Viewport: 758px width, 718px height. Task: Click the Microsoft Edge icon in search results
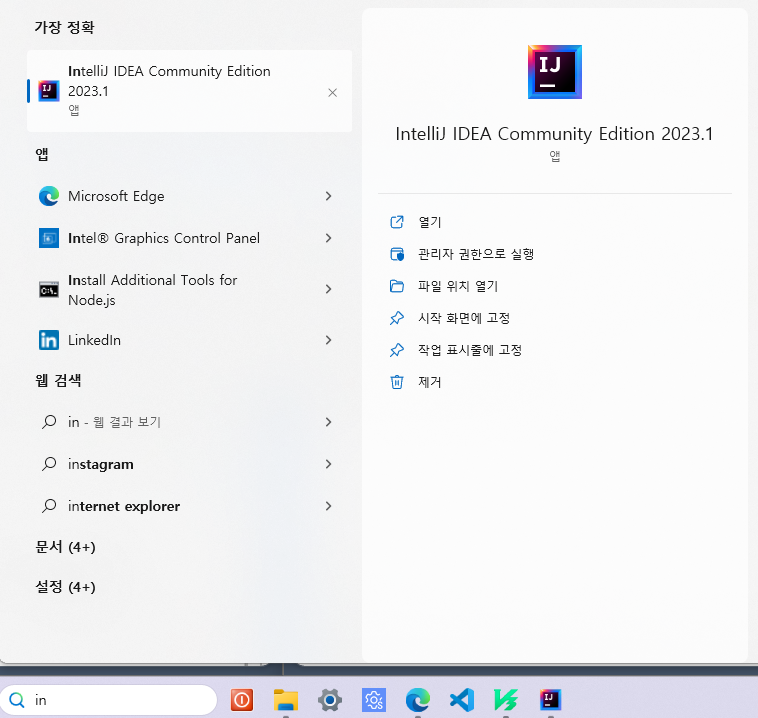pos(49,196)
